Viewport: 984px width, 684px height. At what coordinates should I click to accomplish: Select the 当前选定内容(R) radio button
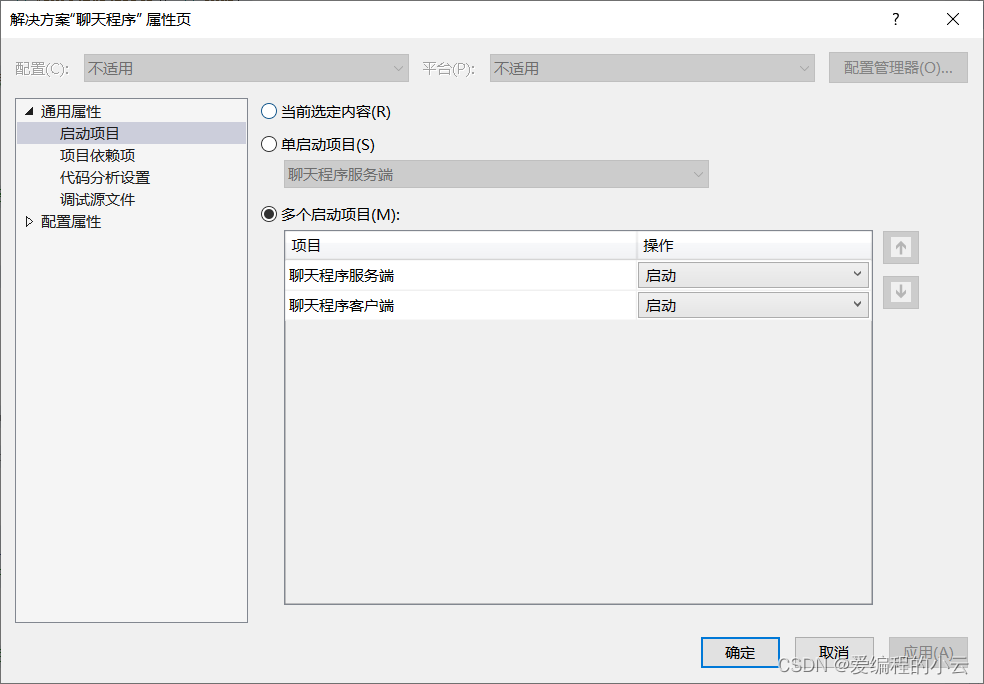[x=269, y=112]
